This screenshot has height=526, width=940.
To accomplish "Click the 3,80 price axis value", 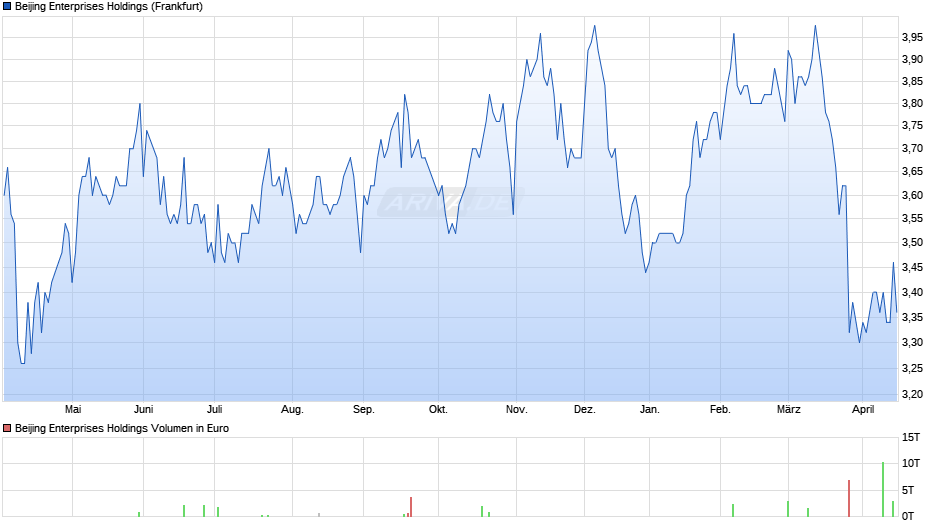I will (x=912, y=103).
